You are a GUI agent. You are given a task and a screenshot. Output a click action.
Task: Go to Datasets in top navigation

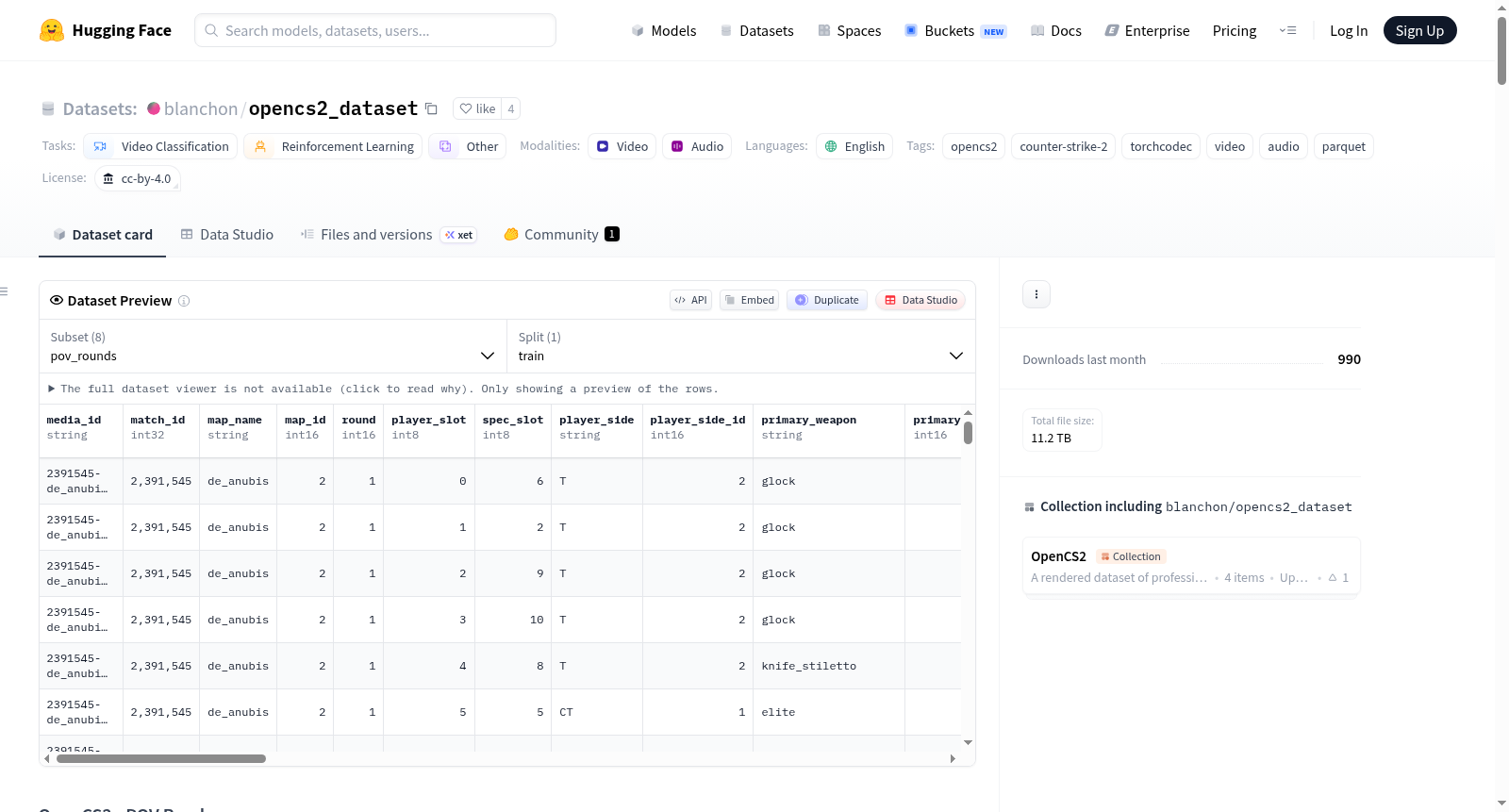(757, 30)
